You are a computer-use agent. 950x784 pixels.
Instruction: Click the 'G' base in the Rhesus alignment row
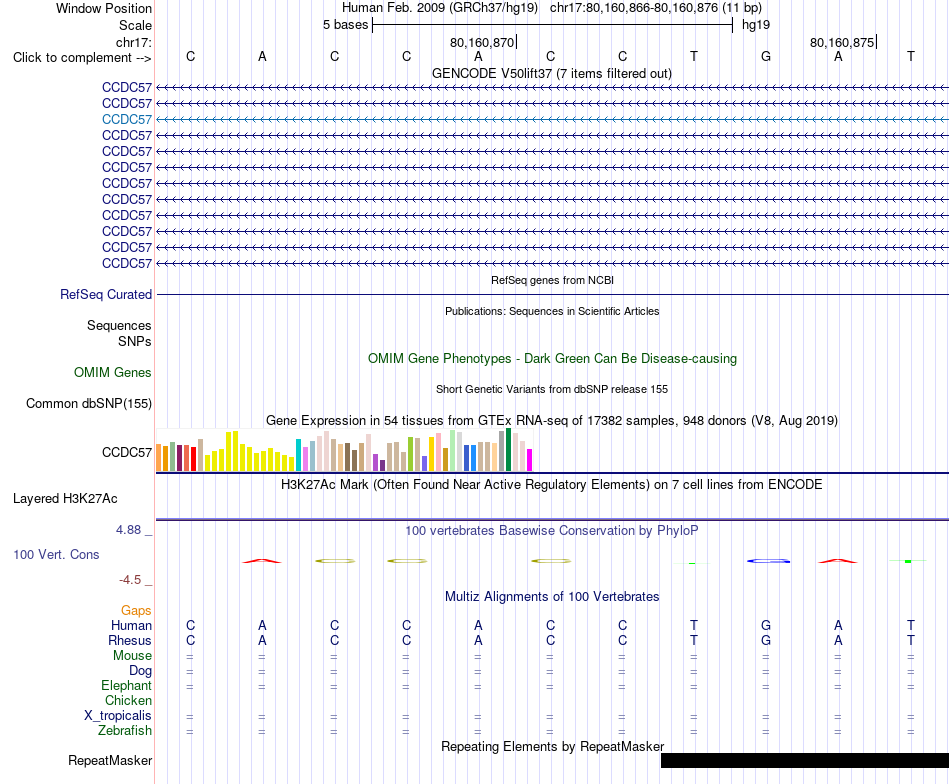tap(766, 640)
